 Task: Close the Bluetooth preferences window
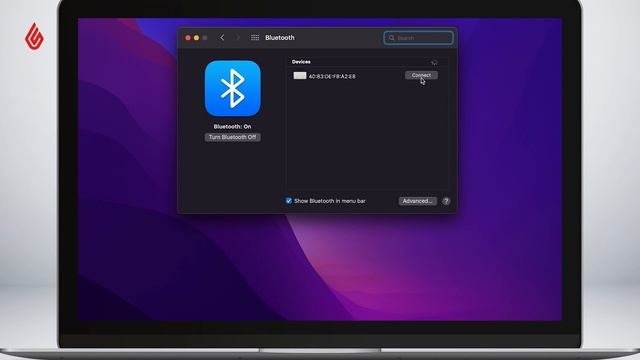(x=188, y=38)
